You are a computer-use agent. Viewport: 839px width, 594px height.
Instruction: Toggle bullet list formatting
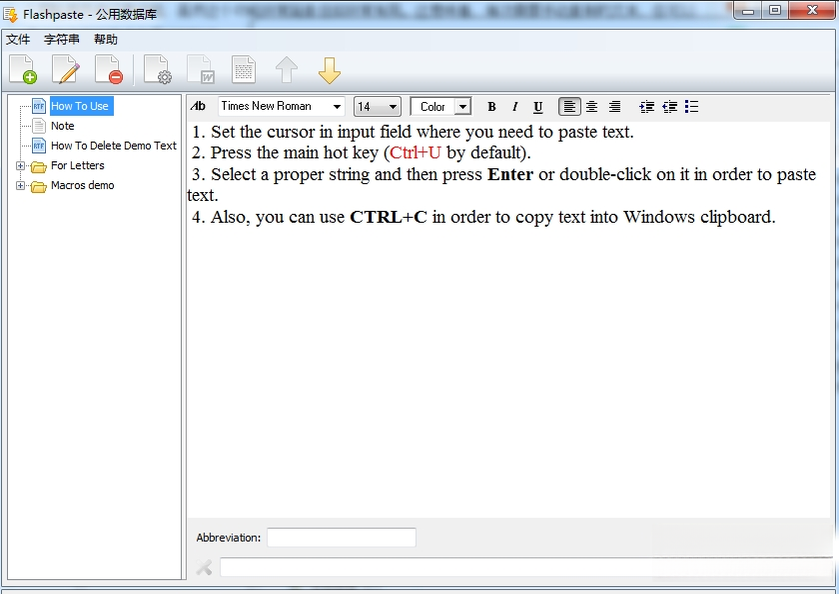click(691, 106)
